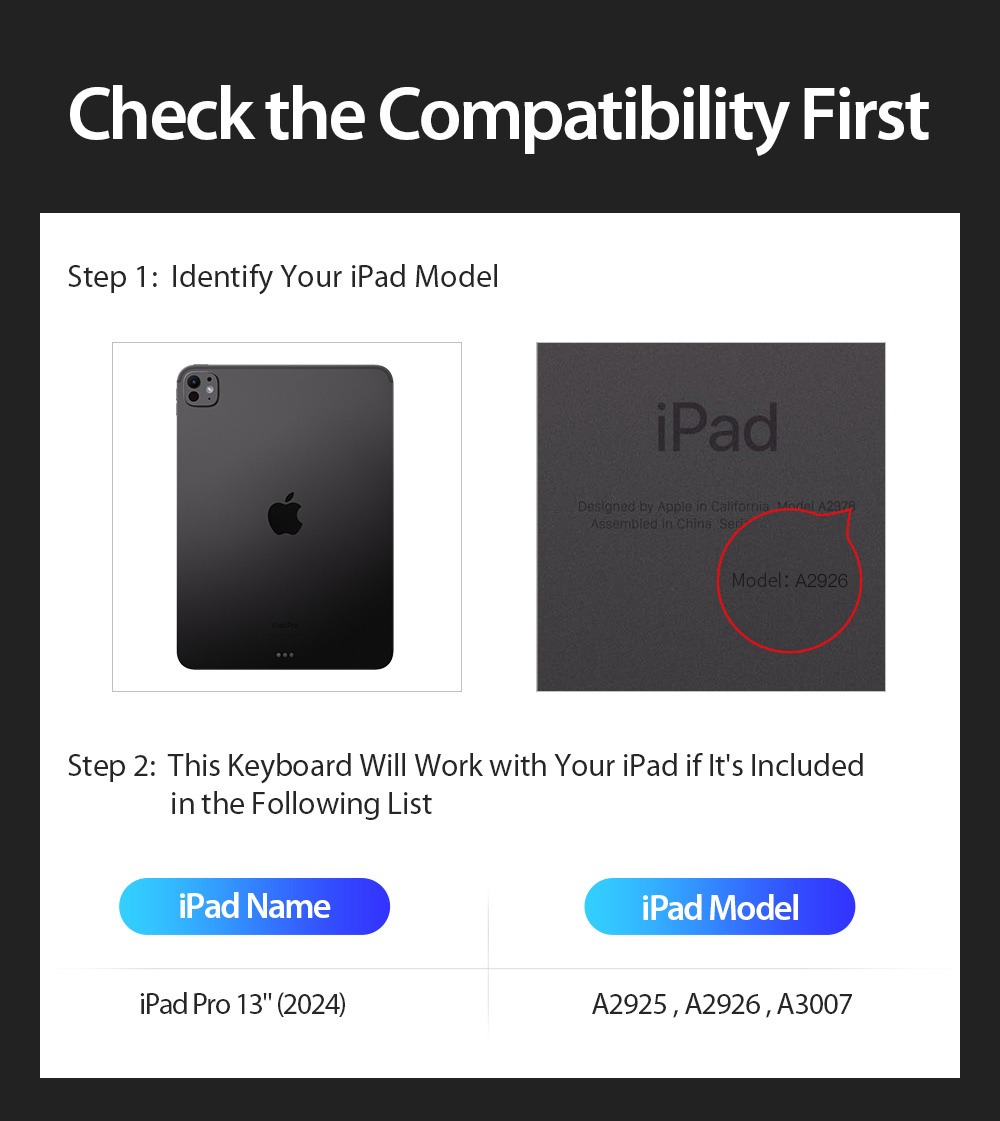Image resolution: width=1000 pixels, height=1121 pixels.
Task: Select the iPad Model pill button
Action: 720,907
